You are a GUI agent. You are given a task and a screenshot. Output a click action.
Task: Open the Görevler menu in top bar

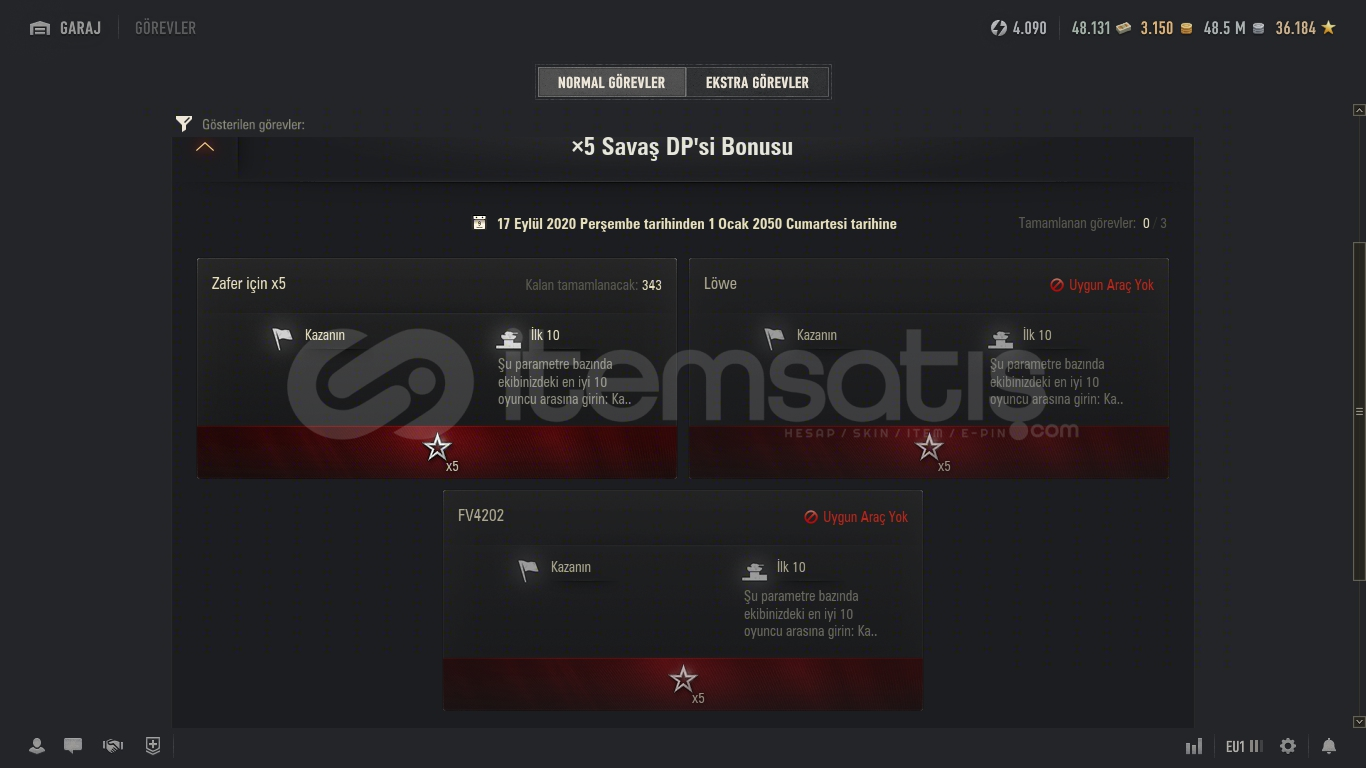[x=165, y=28]
